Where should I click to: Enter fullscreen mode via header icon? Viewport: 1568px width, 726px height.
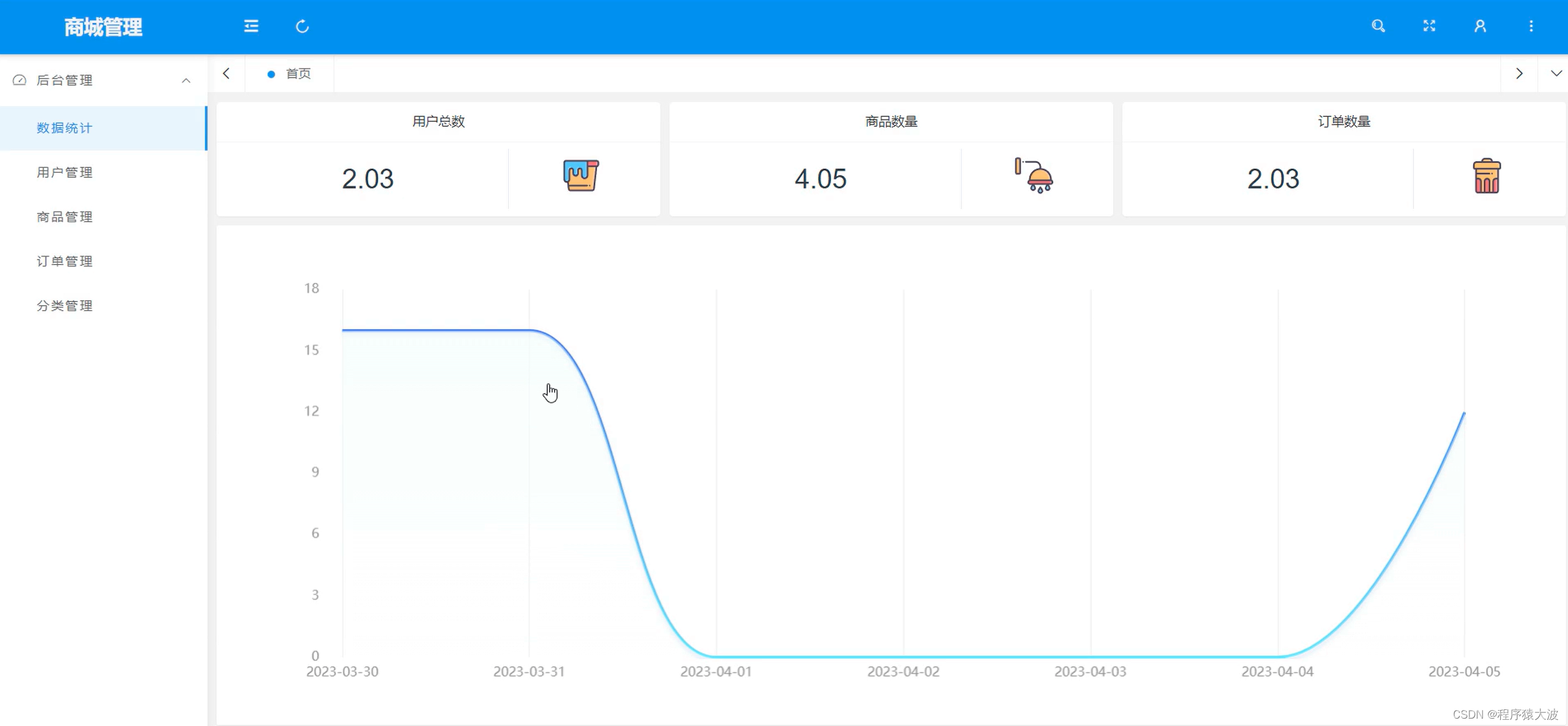[1429, 26]
